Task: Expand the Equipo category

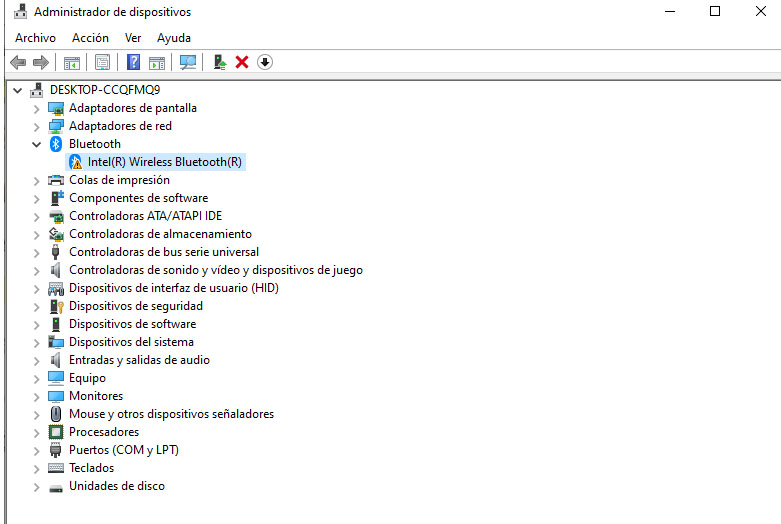Action: [x=36, y=379]
